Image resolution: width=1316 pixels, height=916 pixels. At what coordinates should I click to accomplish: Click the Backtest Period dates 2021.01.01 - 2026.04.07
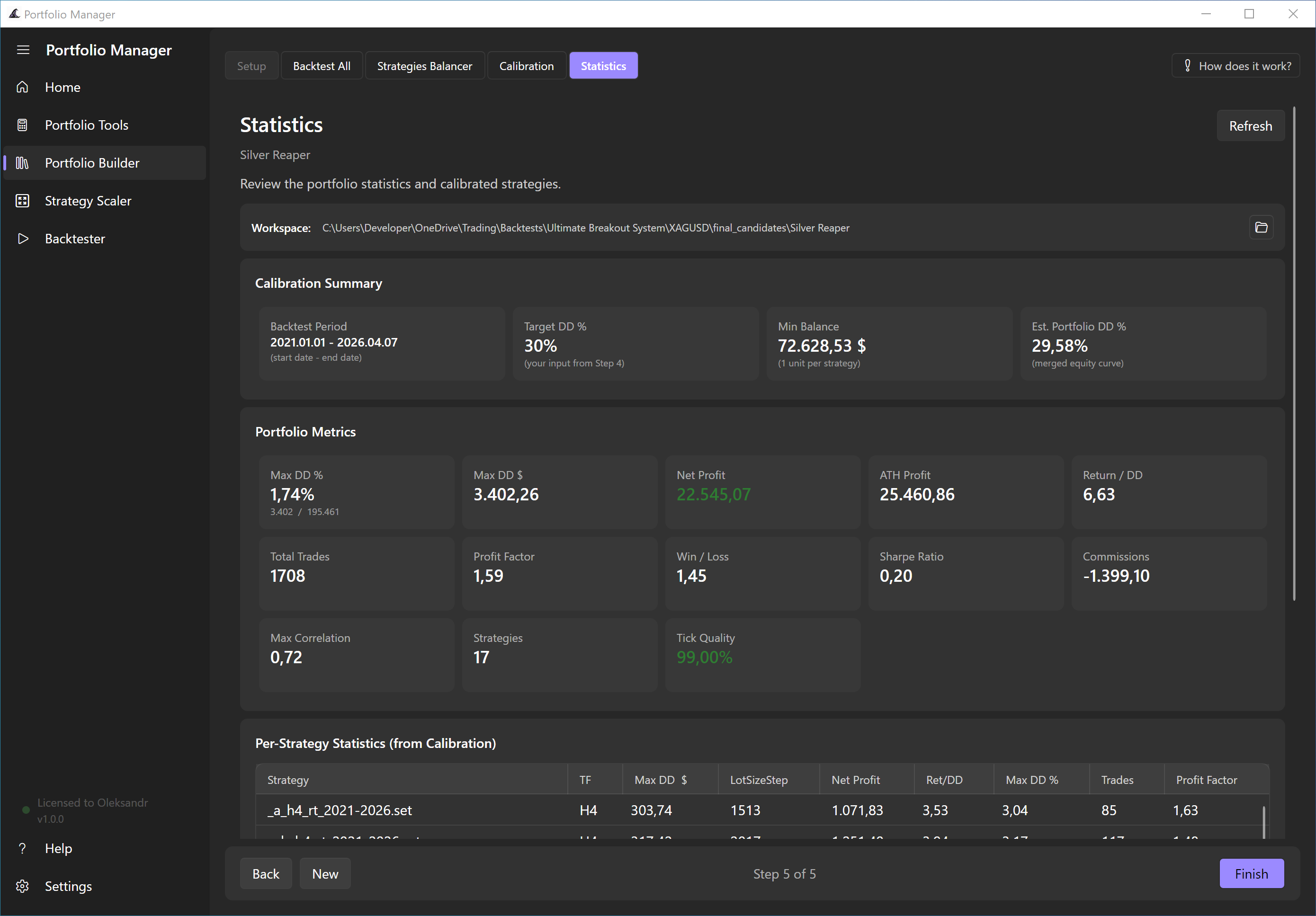(x=333, y=342)
